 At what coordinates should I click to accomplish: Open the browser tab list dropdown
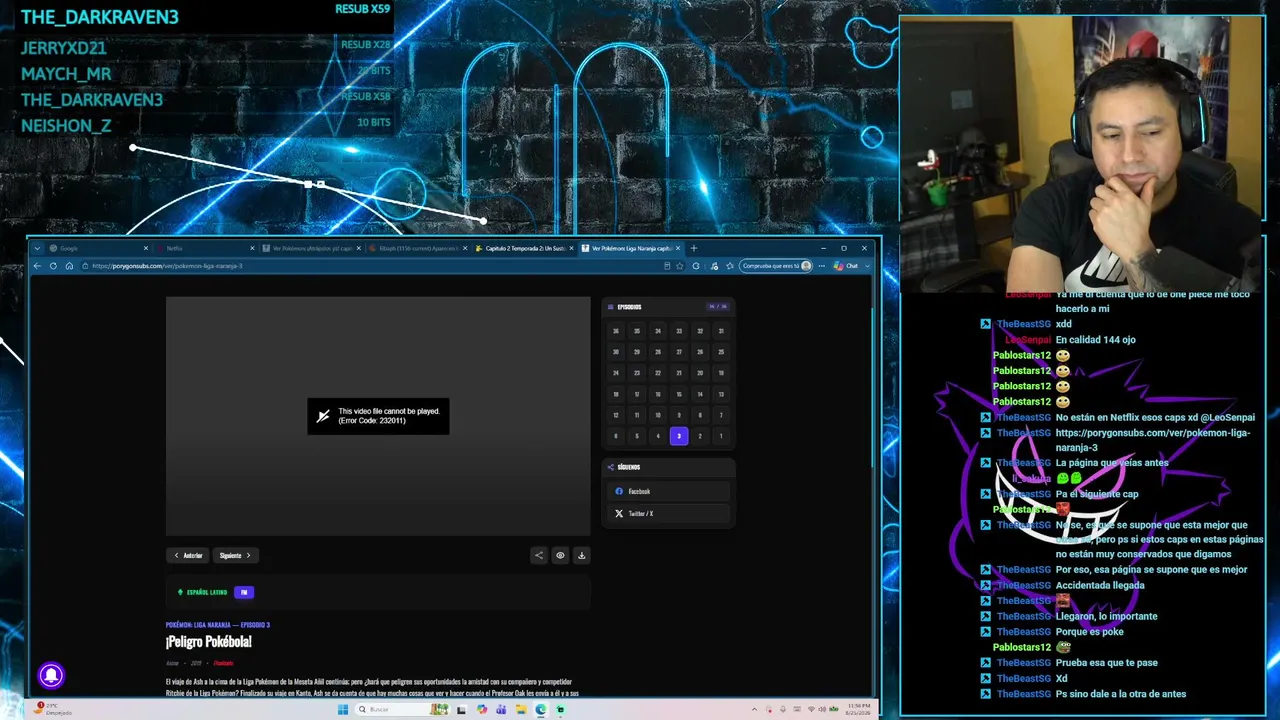[x=37, y=248]
